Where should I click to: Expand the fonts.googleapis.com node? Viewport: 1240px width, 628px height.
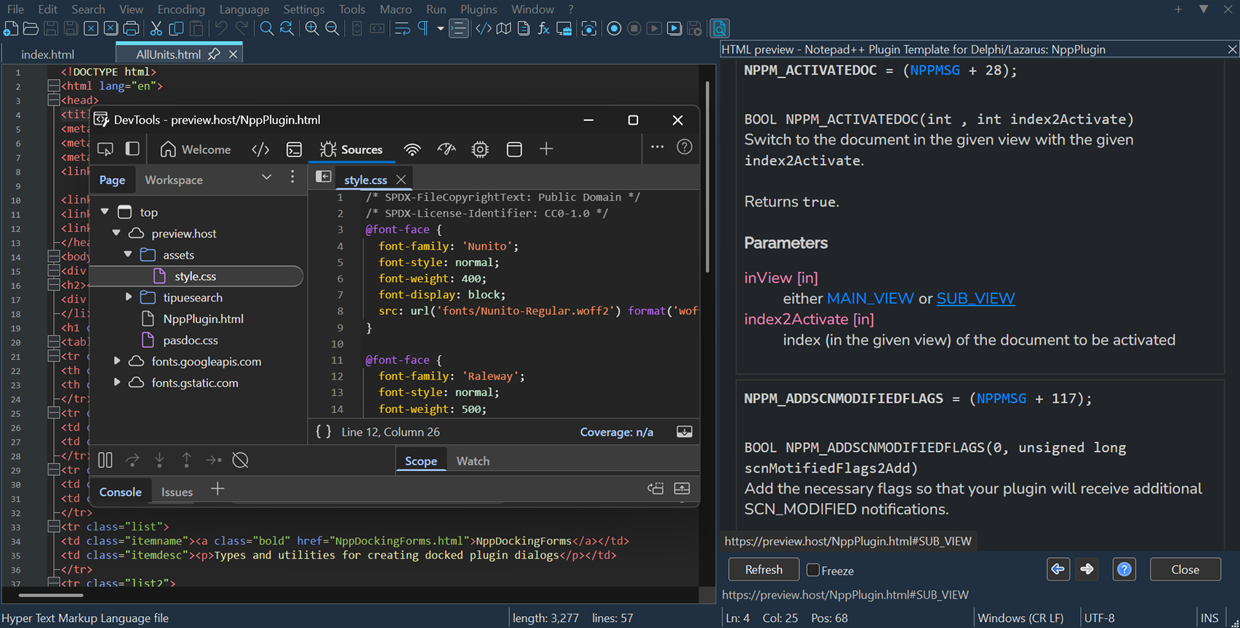click(x=117, y=361)
